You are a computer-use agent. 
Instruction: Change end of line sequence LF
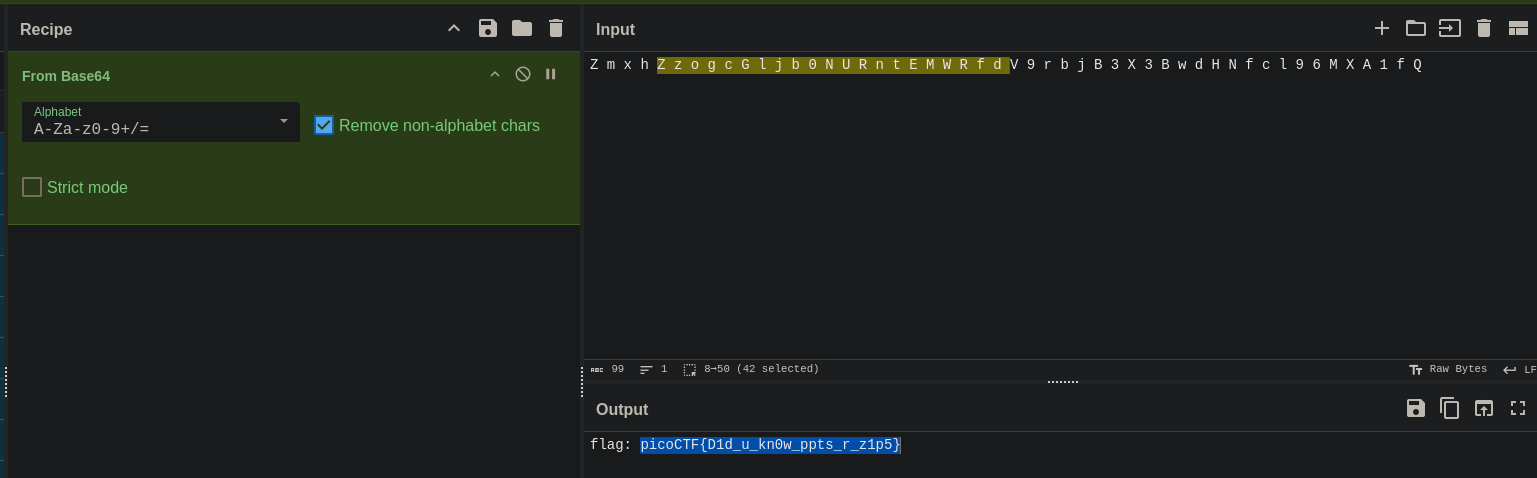click(1519, 369)
